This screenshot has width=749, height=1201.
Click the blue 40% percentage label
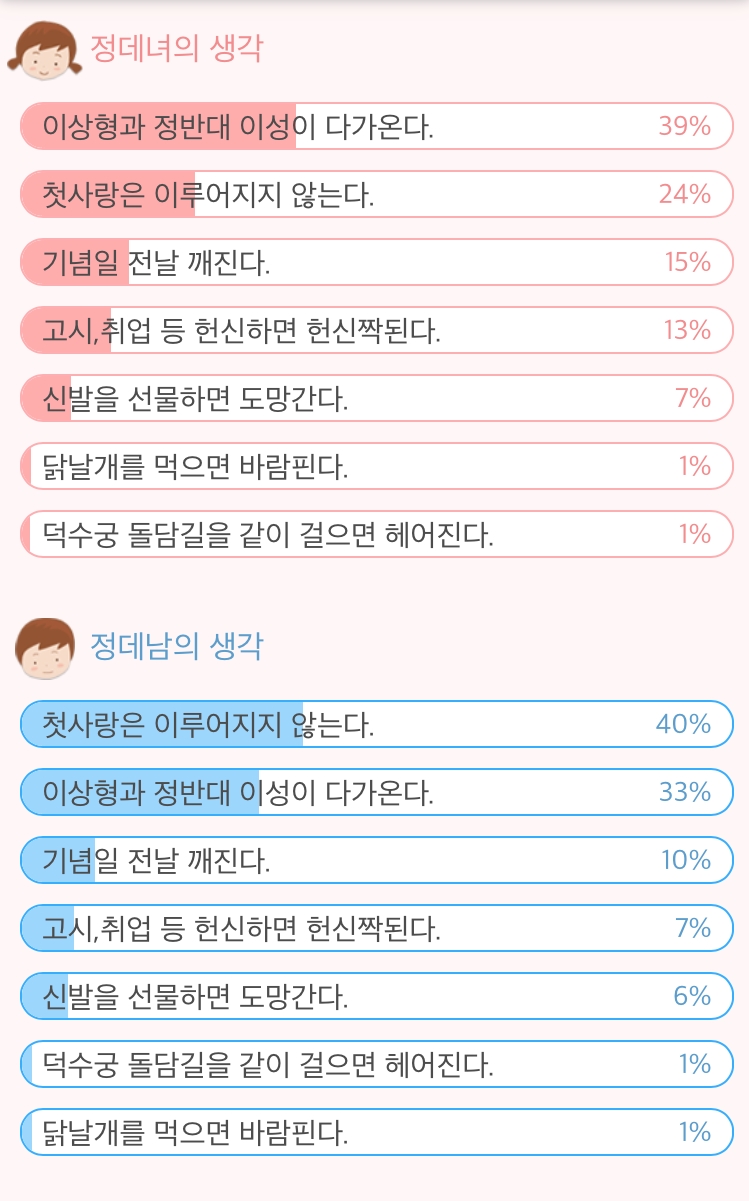coord(684,724)
